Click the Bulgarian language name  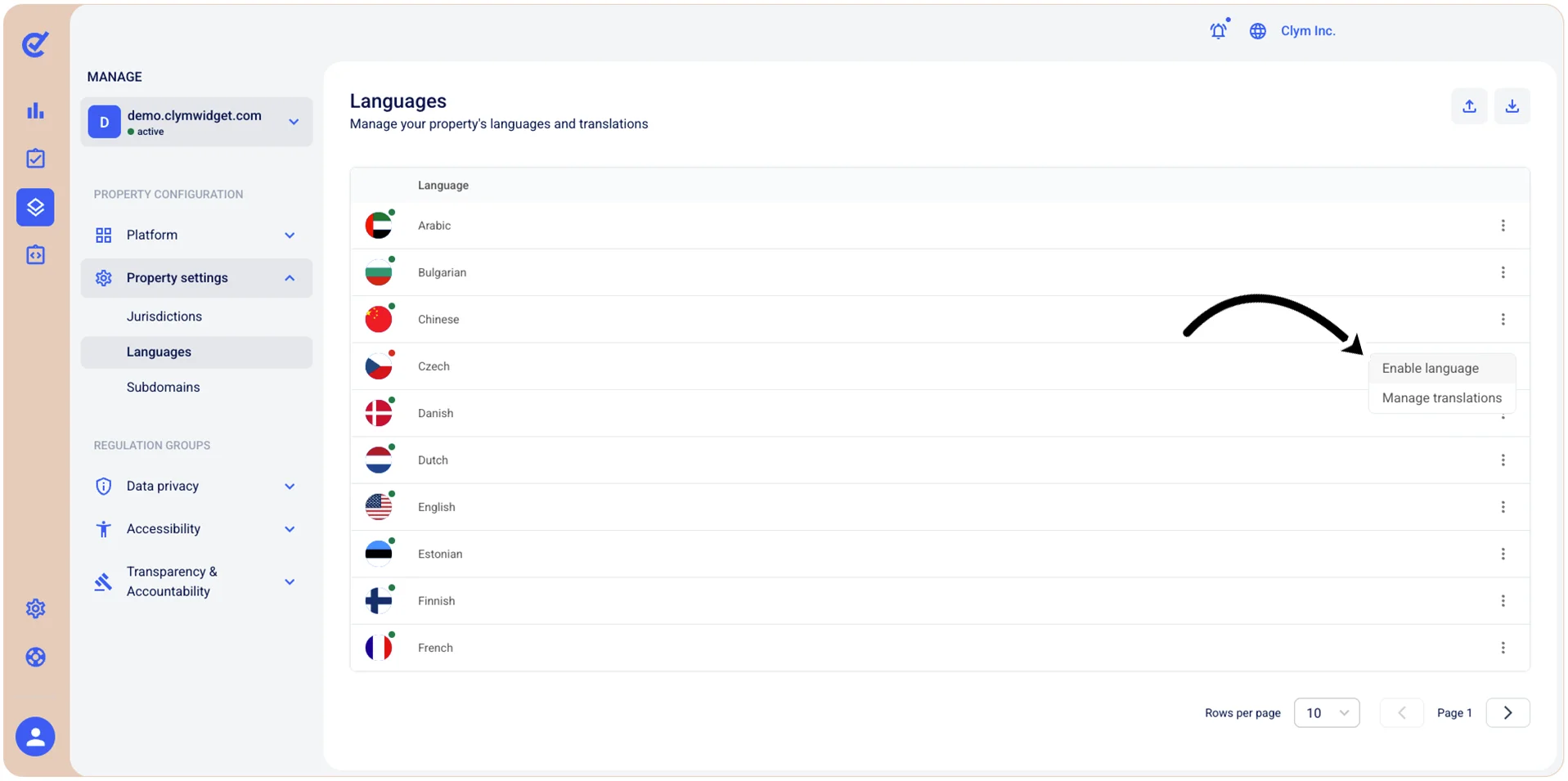[x=442, y=272]
